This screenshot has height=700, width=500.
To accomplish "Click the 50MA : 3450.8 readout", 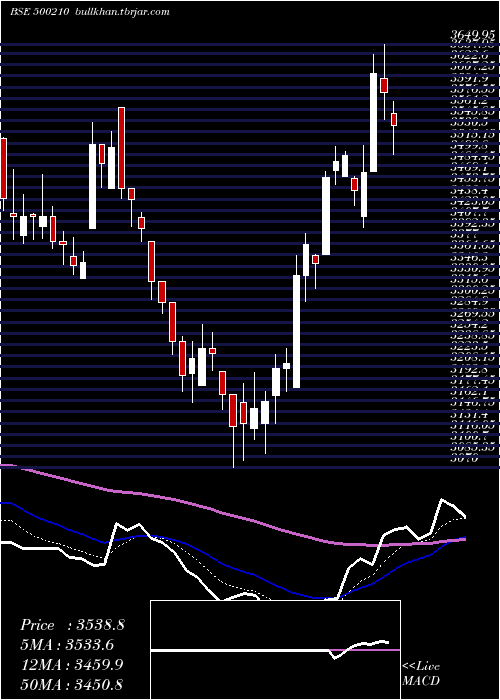I will (x=71, y=684).
